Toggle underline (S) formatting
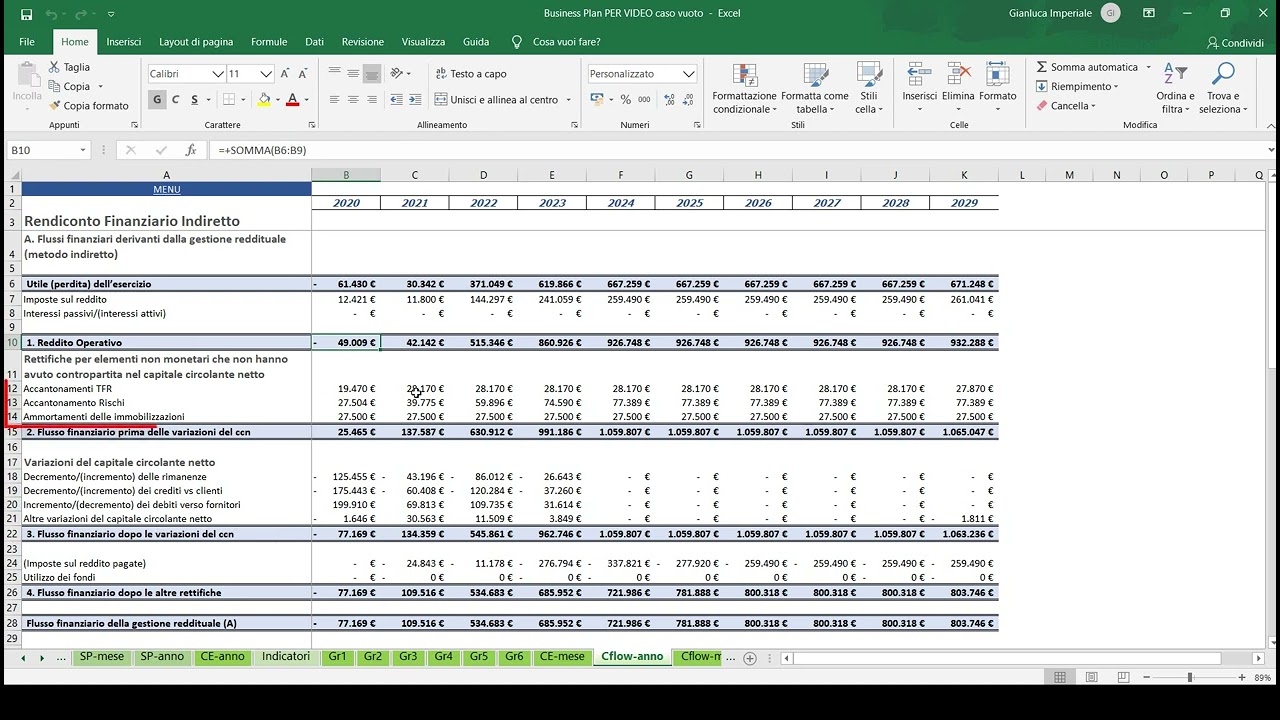The height and width of the screenshot is (720, 1280). (194, 99)
